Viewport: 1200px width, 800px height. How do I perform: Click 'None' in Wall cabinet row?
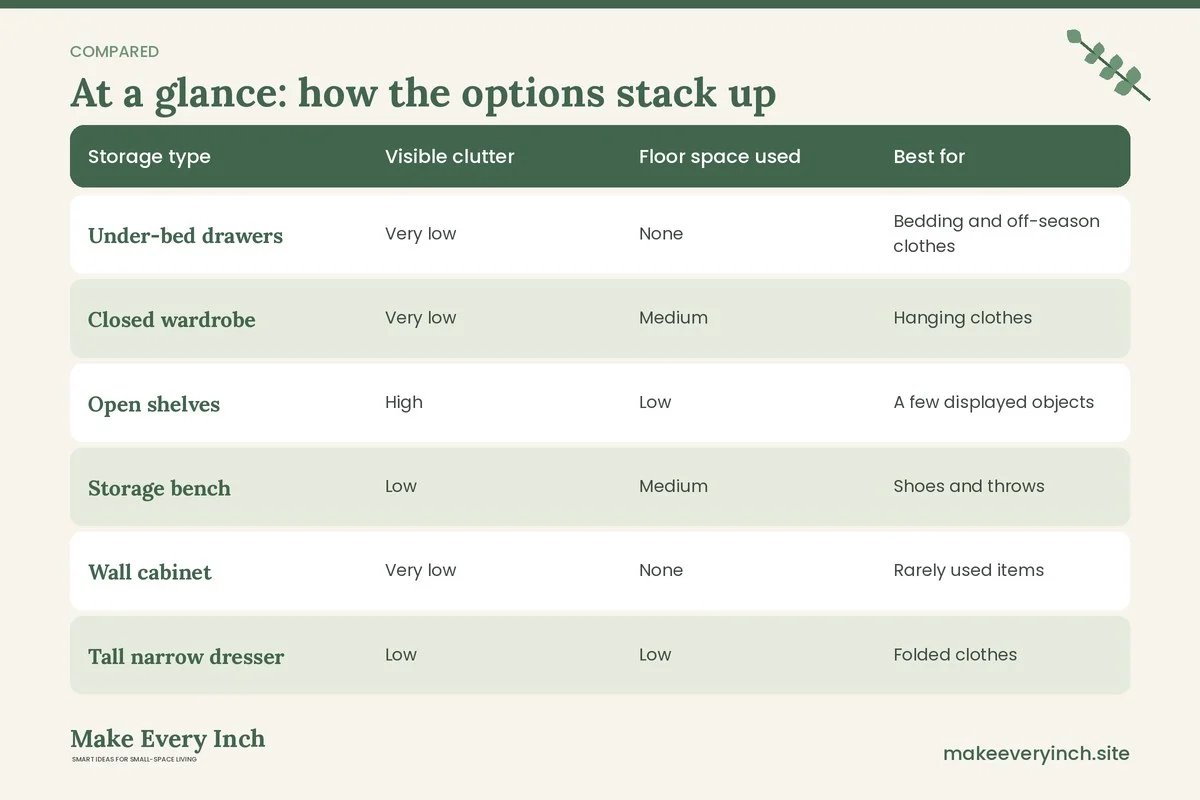point(661,570)
